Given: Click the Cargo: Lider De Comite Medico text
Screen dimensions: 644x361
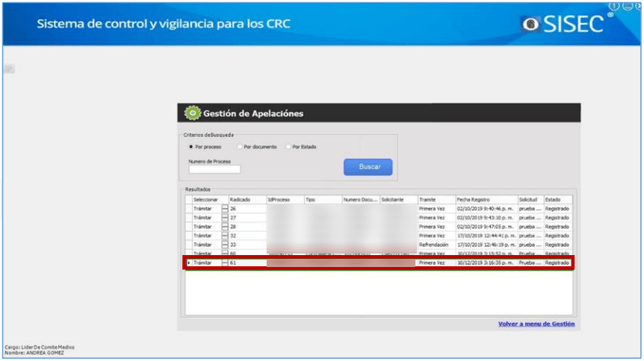Looking at the screenshot, I should (x=40, y=347).
